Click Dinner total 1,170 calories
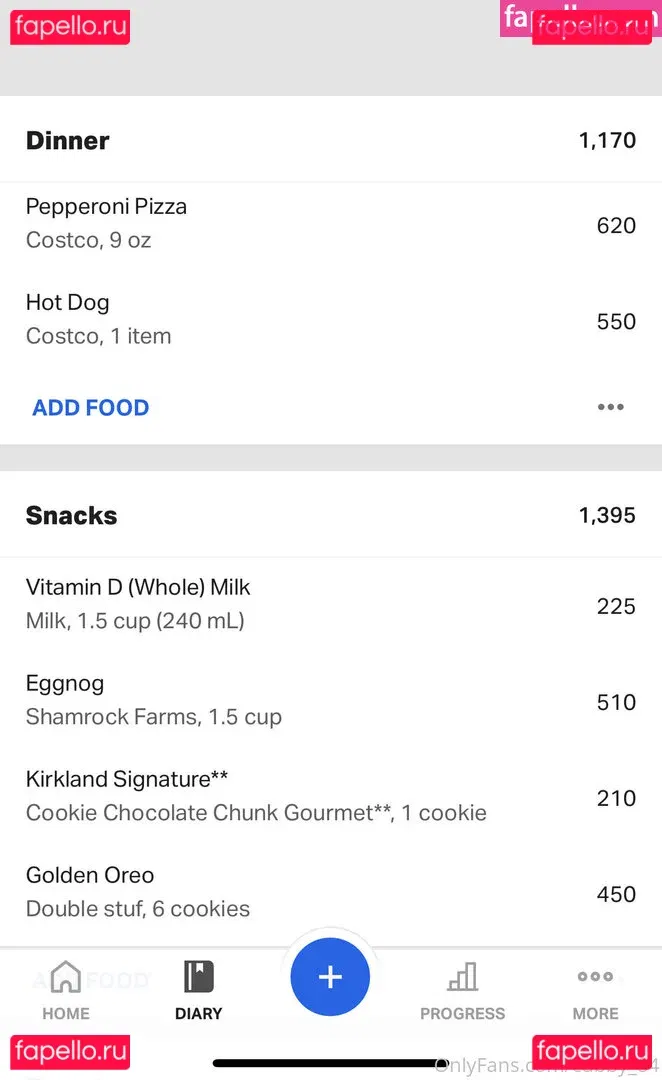The image size is (662, 1080). tap(607, 140)
